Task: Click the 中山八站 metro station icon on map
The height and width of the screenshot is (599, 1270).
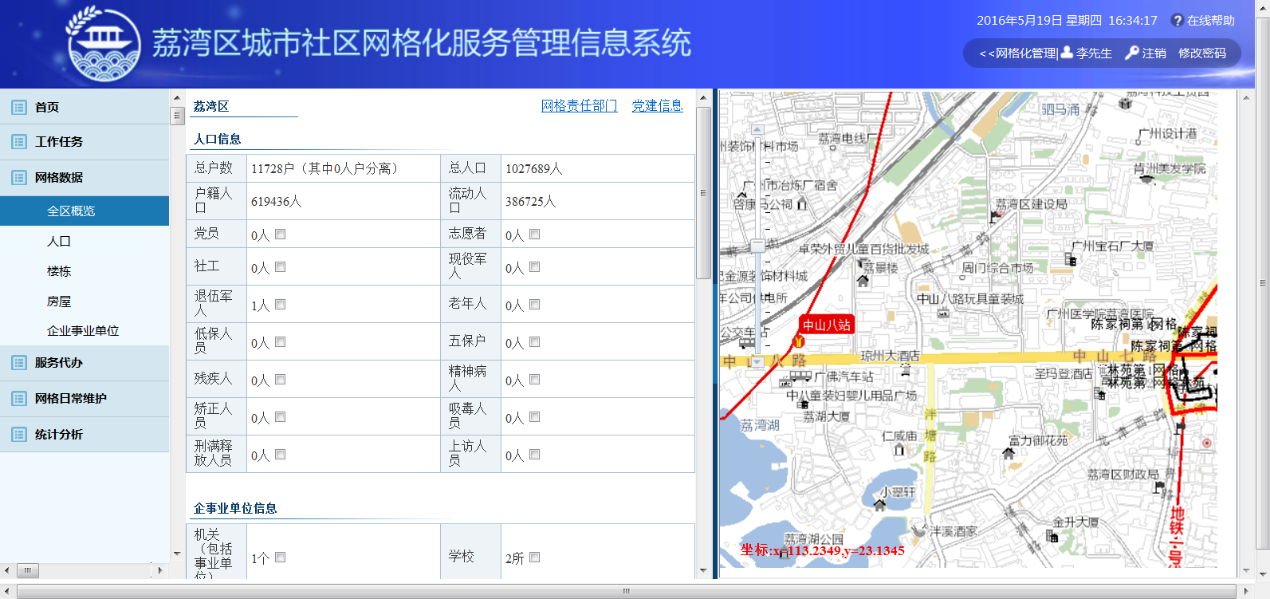Action: (x=798, y=342)
